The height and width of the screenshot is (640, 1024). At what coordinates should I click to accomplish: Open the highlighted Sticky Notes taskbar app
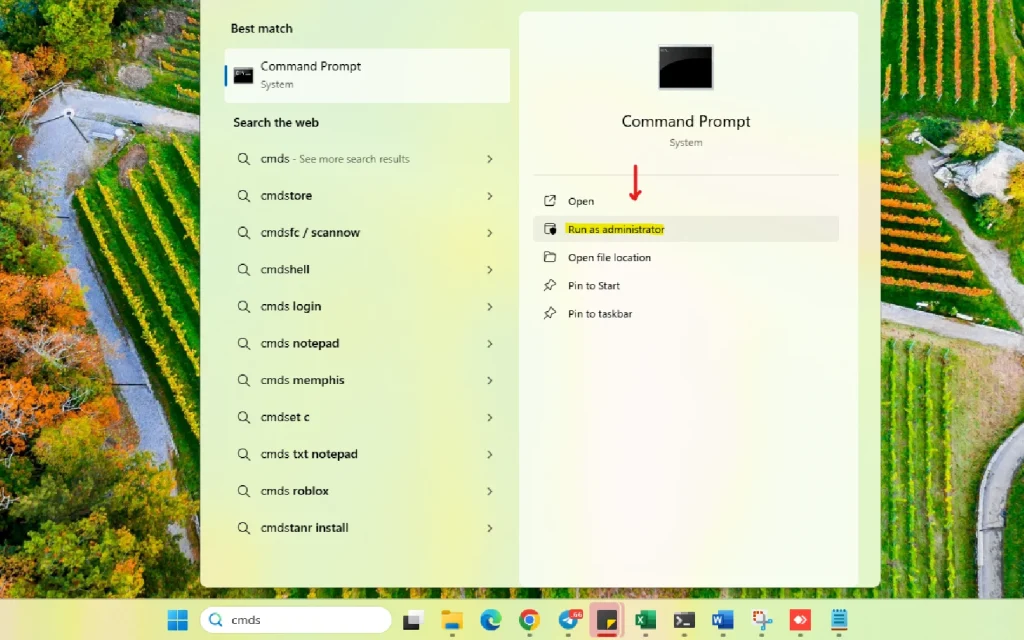coord(607,620)
